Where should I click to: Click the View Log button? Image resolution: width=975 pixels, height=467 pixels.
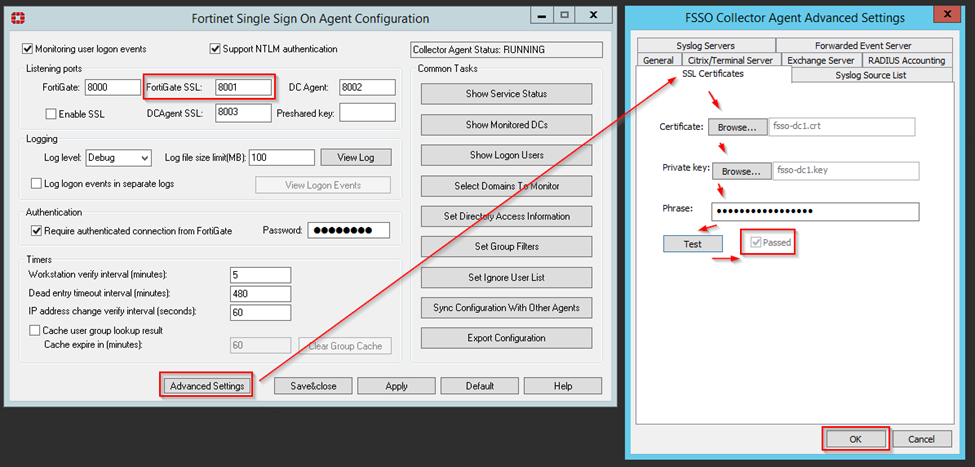point(356,157)
